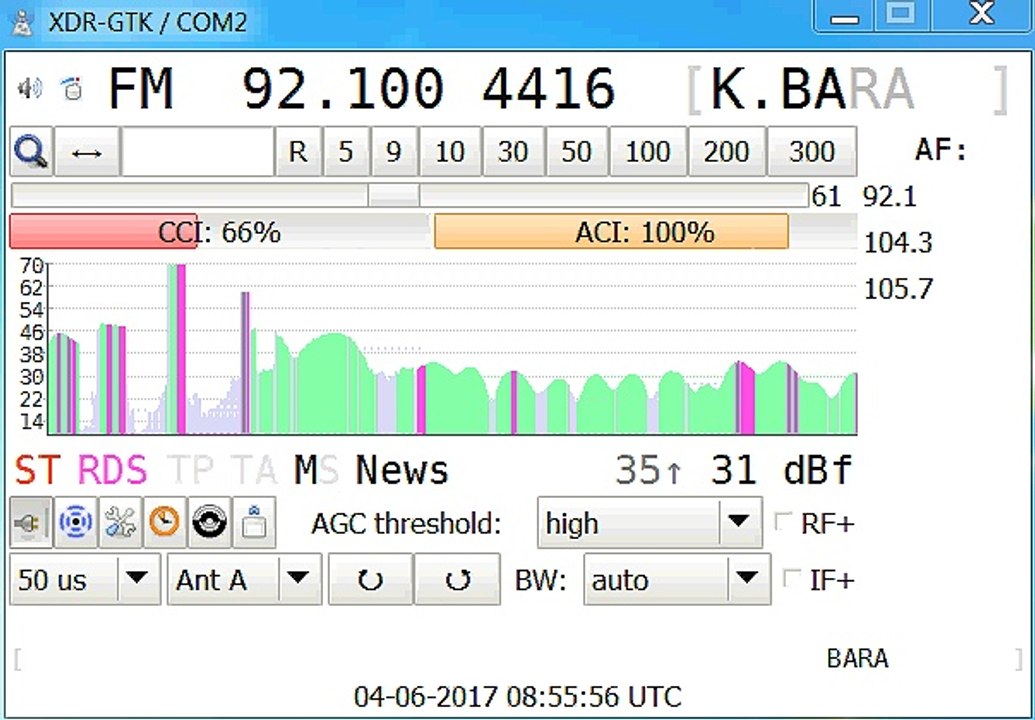Image resolution: width=1035 pixels, height=720 pixels.
Task: Click the 04-06-2017 08:55:56 UTC timestamp
Action: point(518,696)
